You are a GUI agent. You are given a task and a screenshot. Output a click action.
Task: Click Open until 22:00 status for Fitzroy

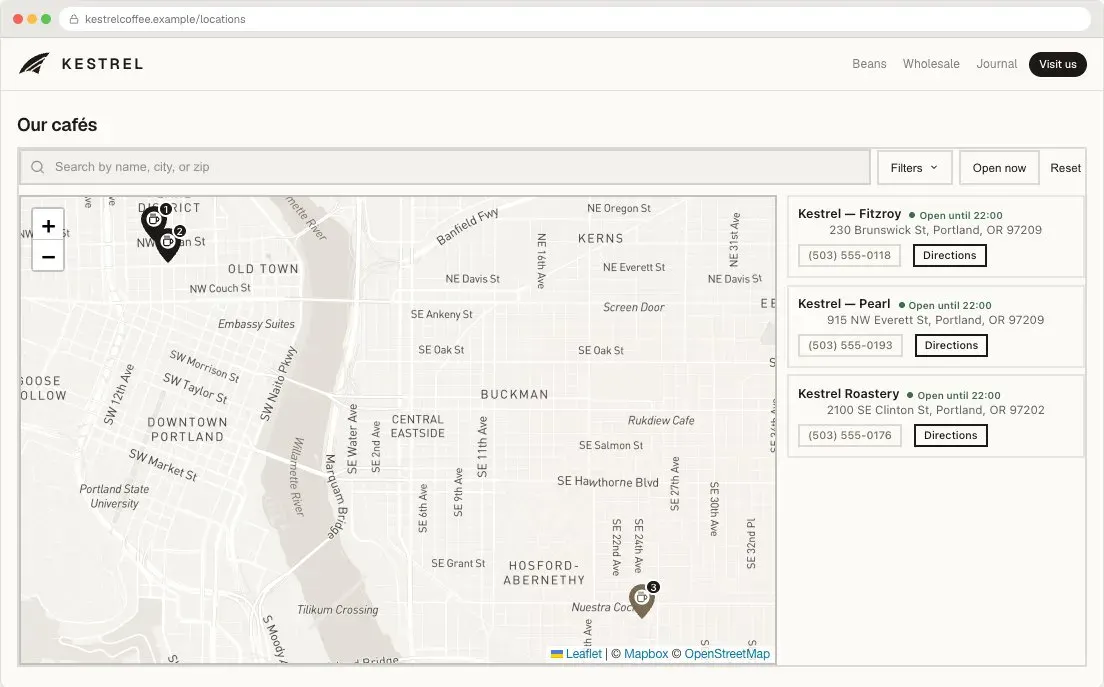click(955, 215)
